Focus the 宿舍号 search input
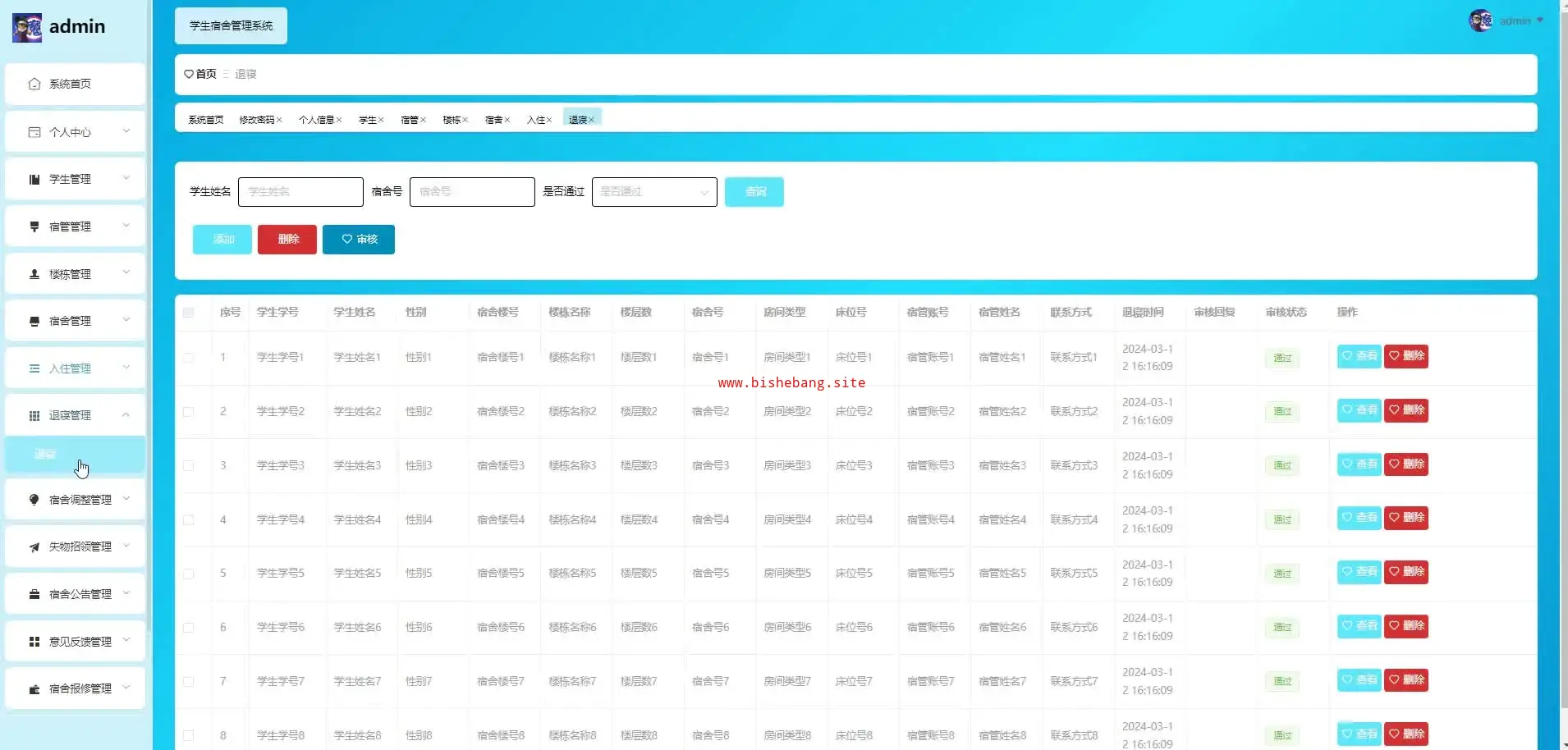Image resolution: width=1568 pixels, height=750 pixels. [472, 192]
